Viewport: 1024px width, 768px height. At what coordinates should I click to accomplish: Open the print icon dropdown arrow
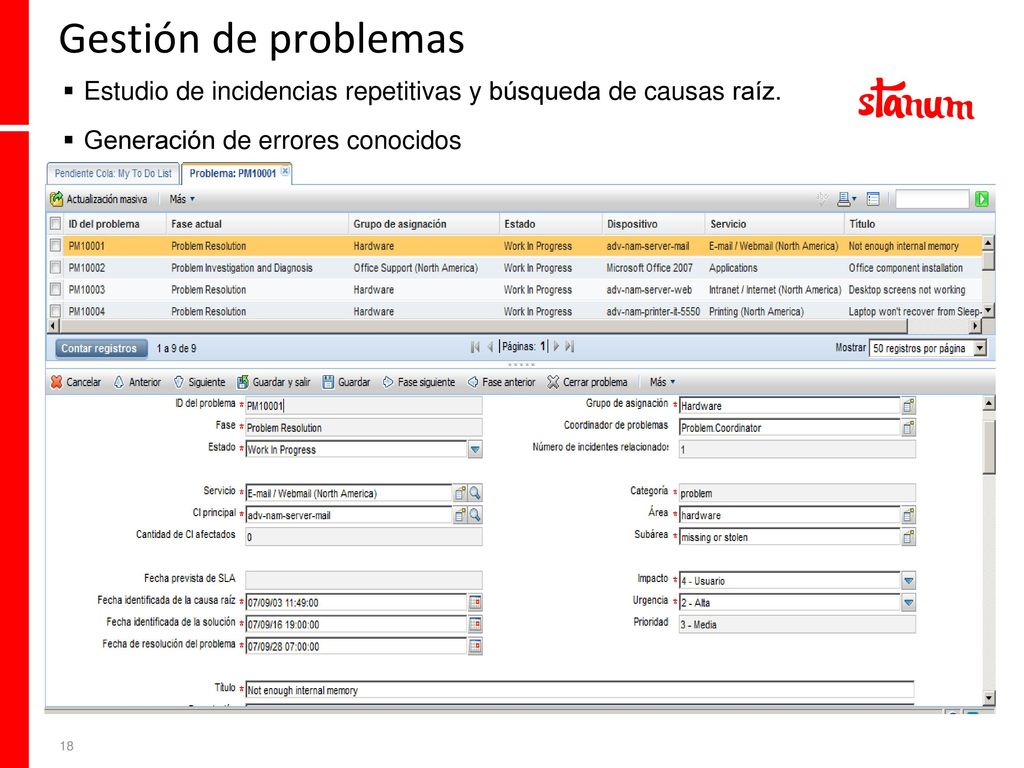(x=854, y=199)
